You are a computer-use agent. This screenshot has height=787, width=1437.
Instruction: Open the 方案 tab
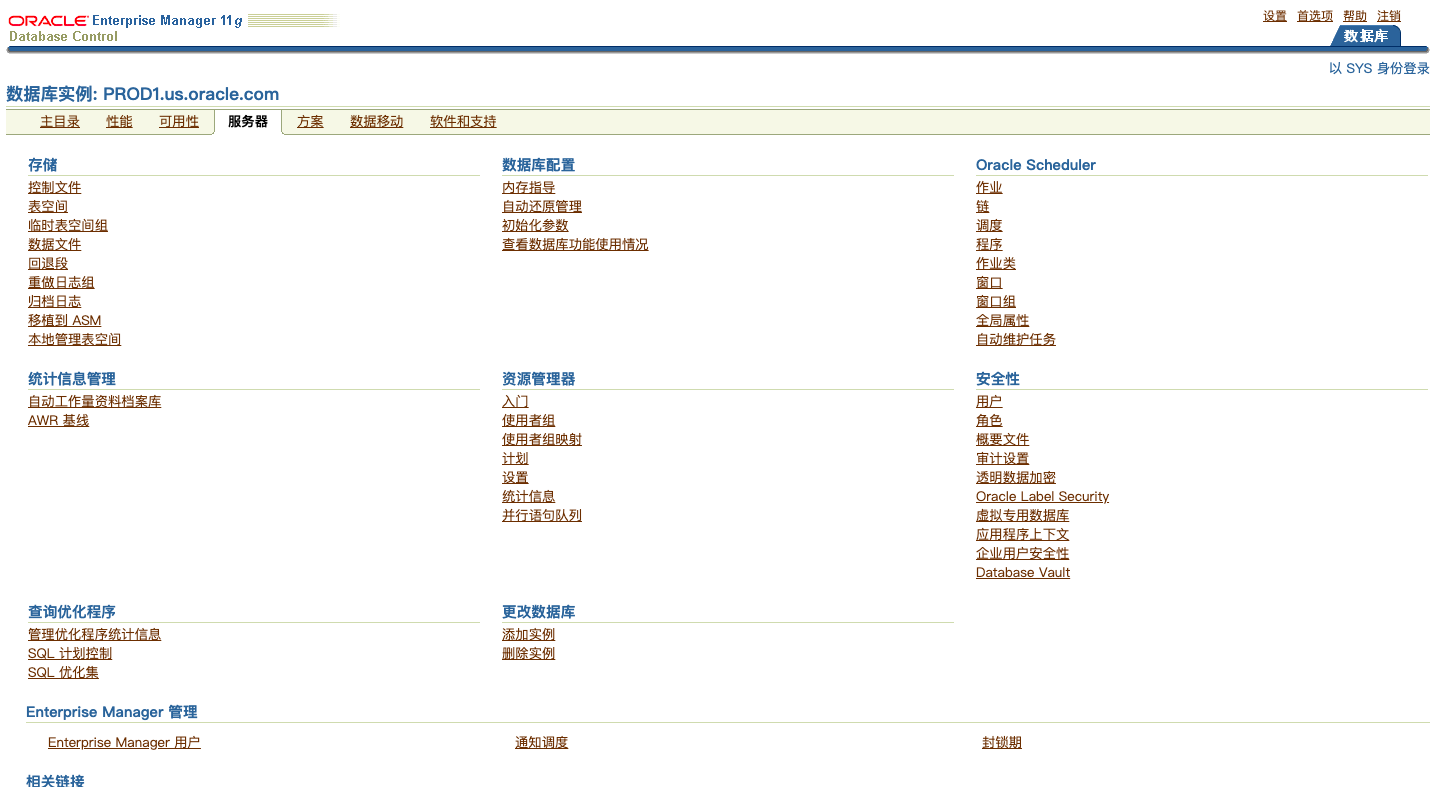click(x=310, y=121)
